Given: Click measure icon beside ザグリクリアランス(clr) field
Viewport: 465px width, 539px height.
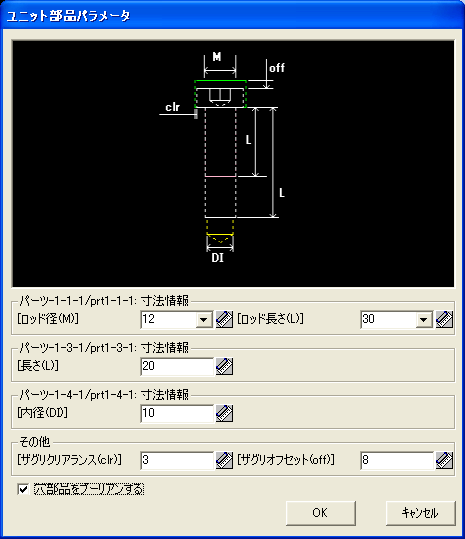Looking at the screenshot, I should [x=224, y=460].
